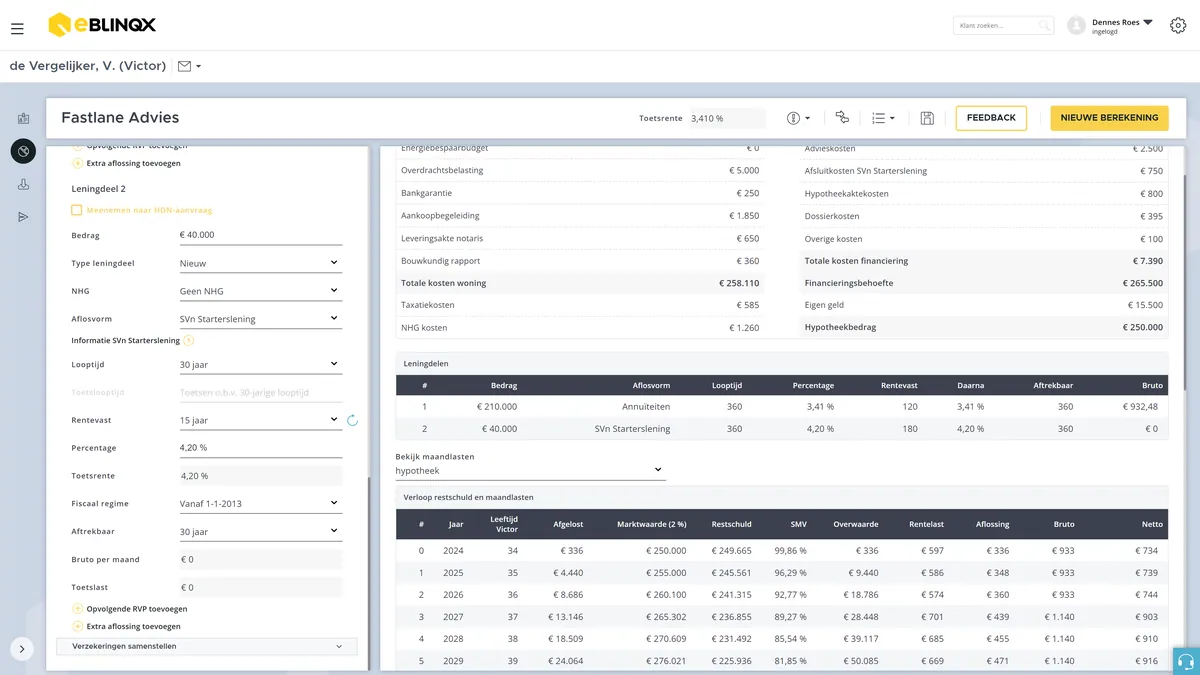Expand the Verzekeringen samenstellen section
The width and height of the screenshot is (1200, 675).
point(207,647)
